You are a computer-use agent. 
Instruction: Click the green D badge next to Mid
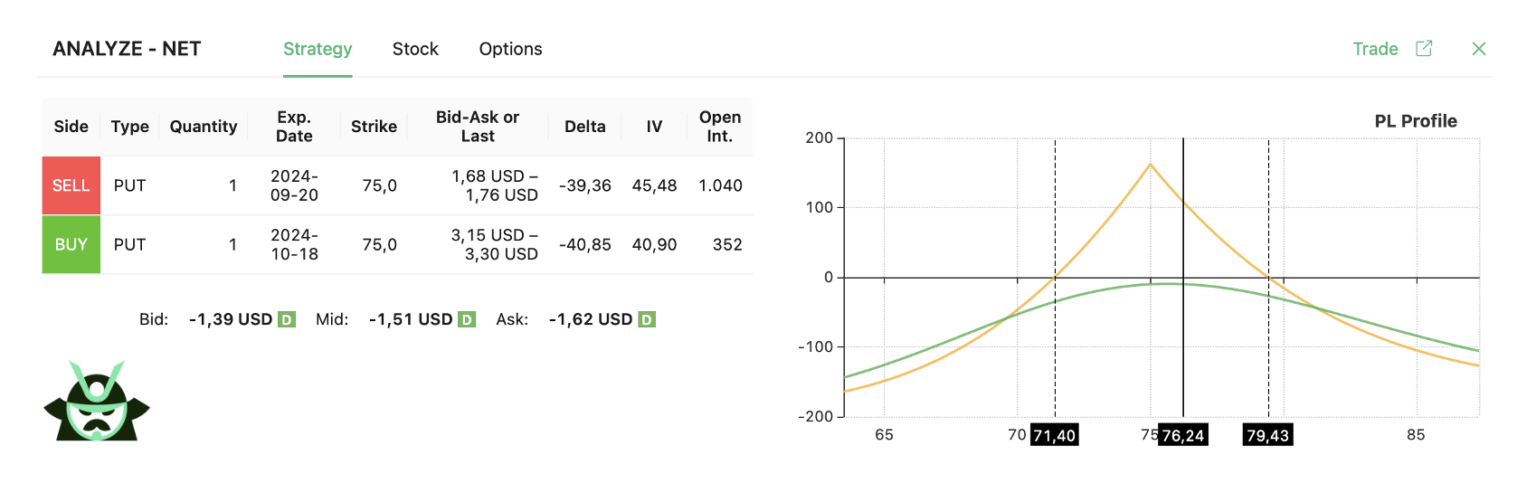click(466, 320)
